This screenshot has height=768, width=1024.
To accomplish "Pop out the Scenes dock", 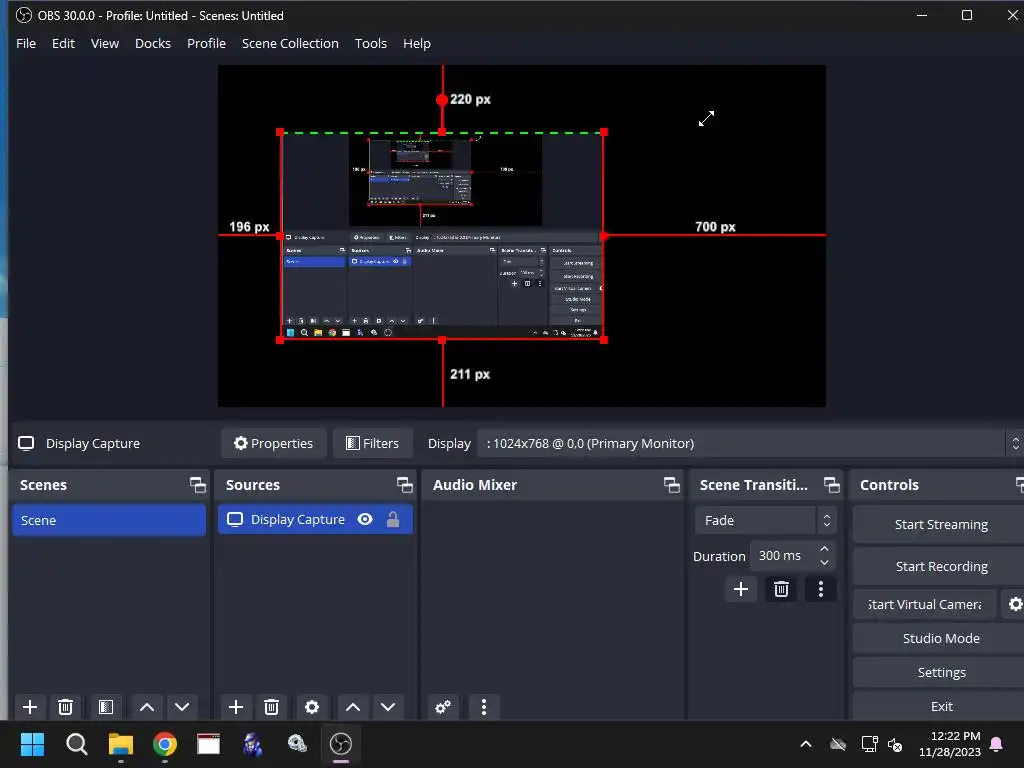I will pos(197,485).
